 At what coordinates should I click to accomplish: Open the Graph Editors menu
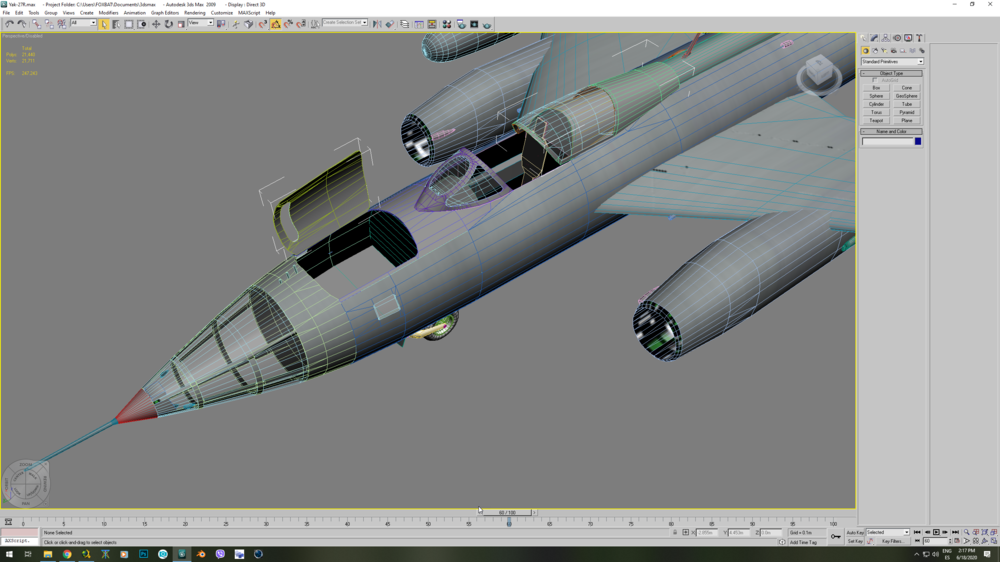(165, 13)
